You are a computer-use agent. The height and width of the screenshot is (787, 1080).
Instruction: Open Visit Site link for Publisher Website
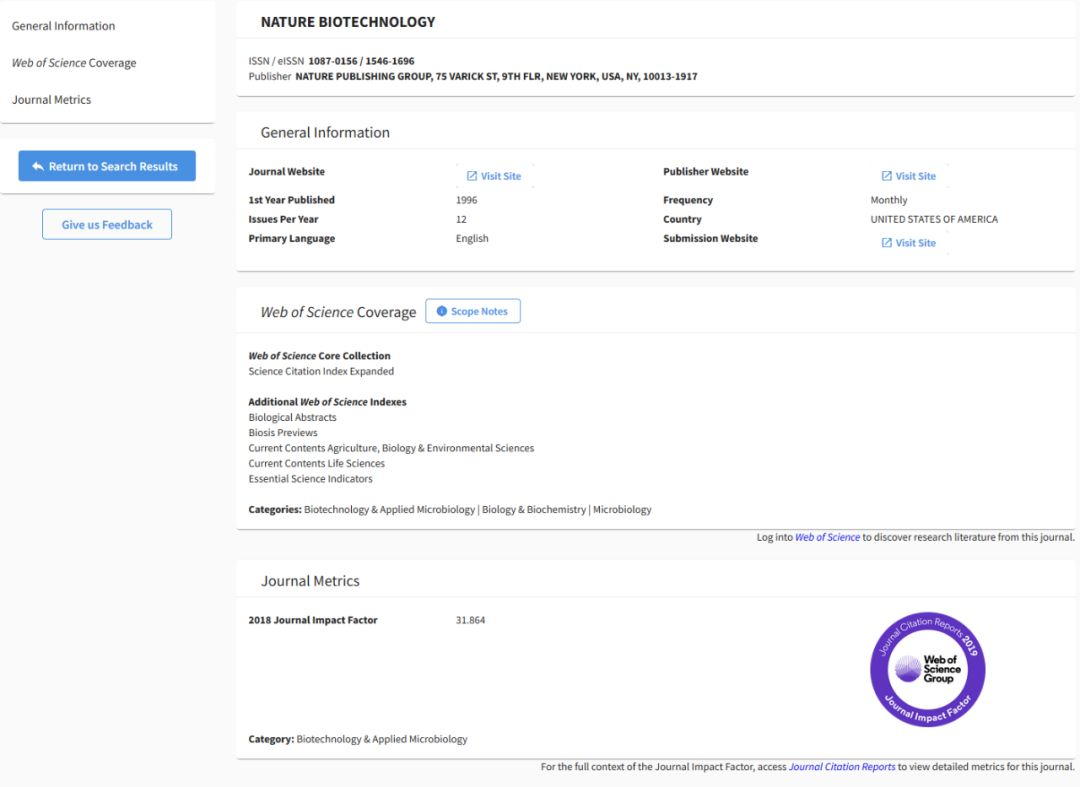coord(908,176)
